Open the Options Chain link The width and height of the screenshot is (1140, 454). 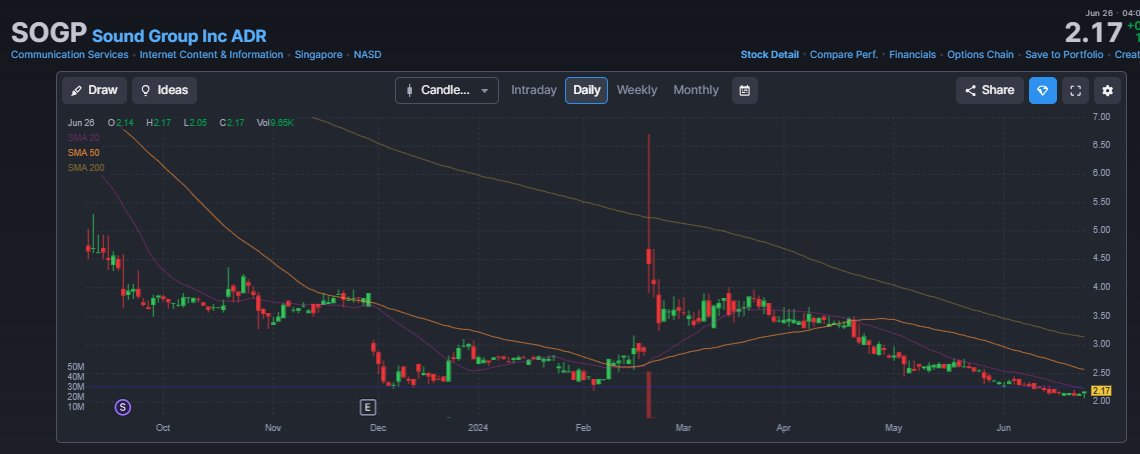coord(980,55)
